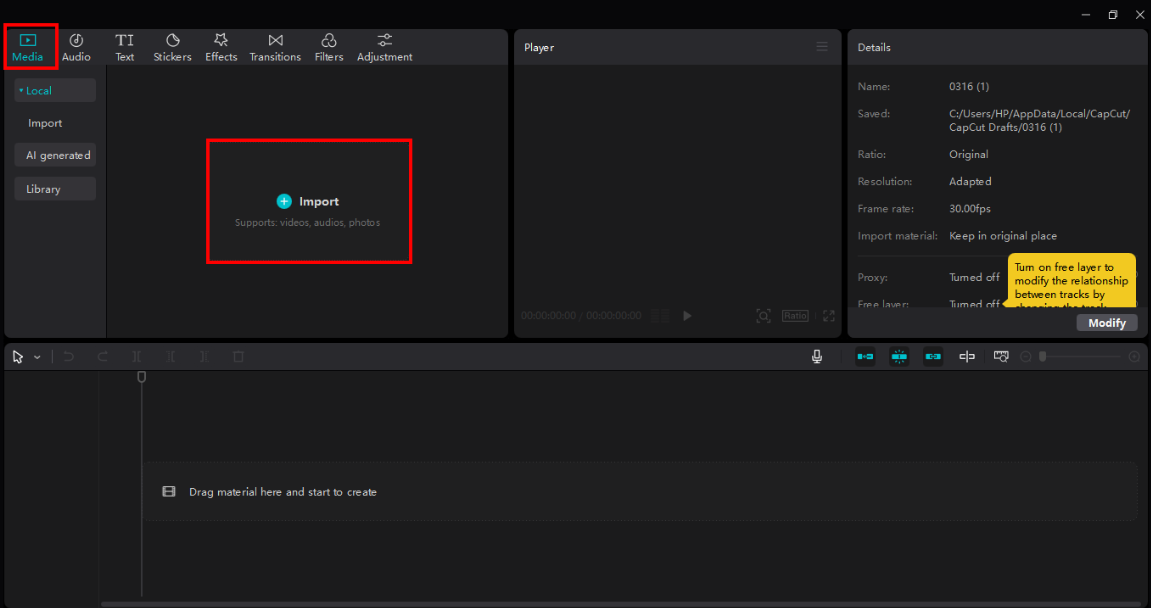Click the Modify button in Details
The height and width of the screenshot is (608, 1151).
click(1107, 323)
